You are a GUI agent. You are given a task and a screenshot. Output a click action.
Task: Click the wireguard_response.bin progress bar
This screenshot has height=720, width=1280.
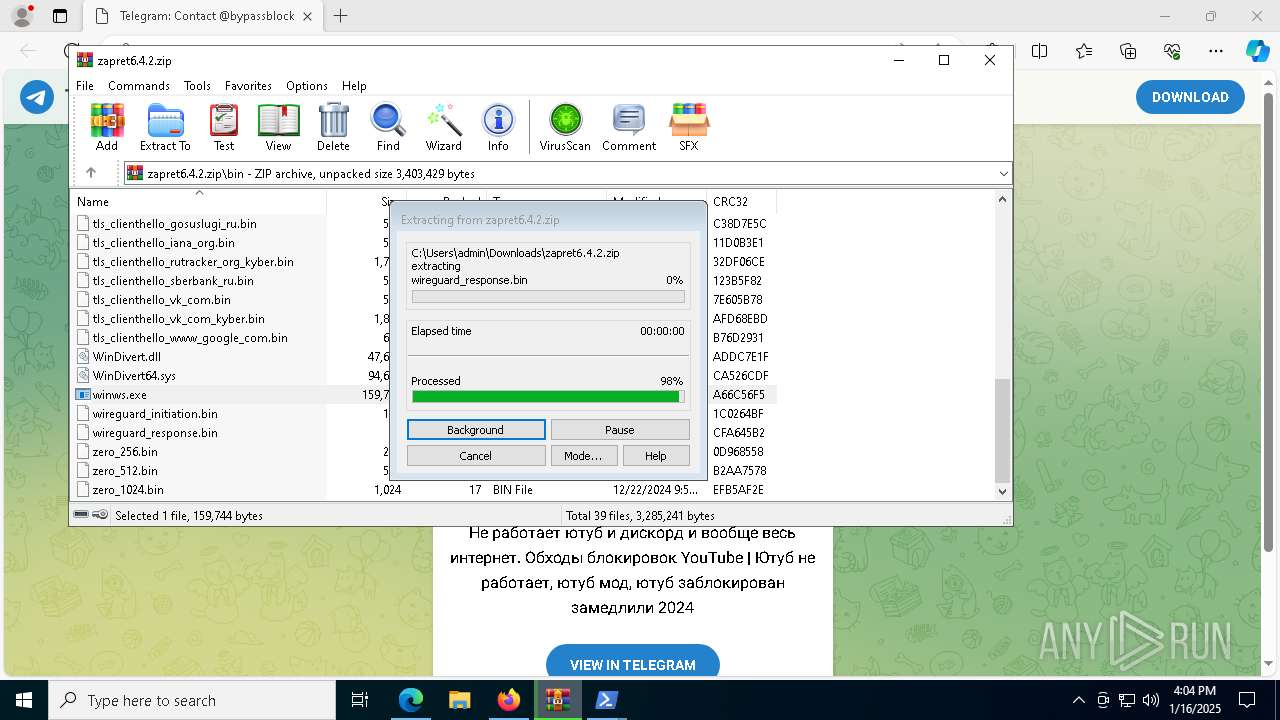coord(548,297)
